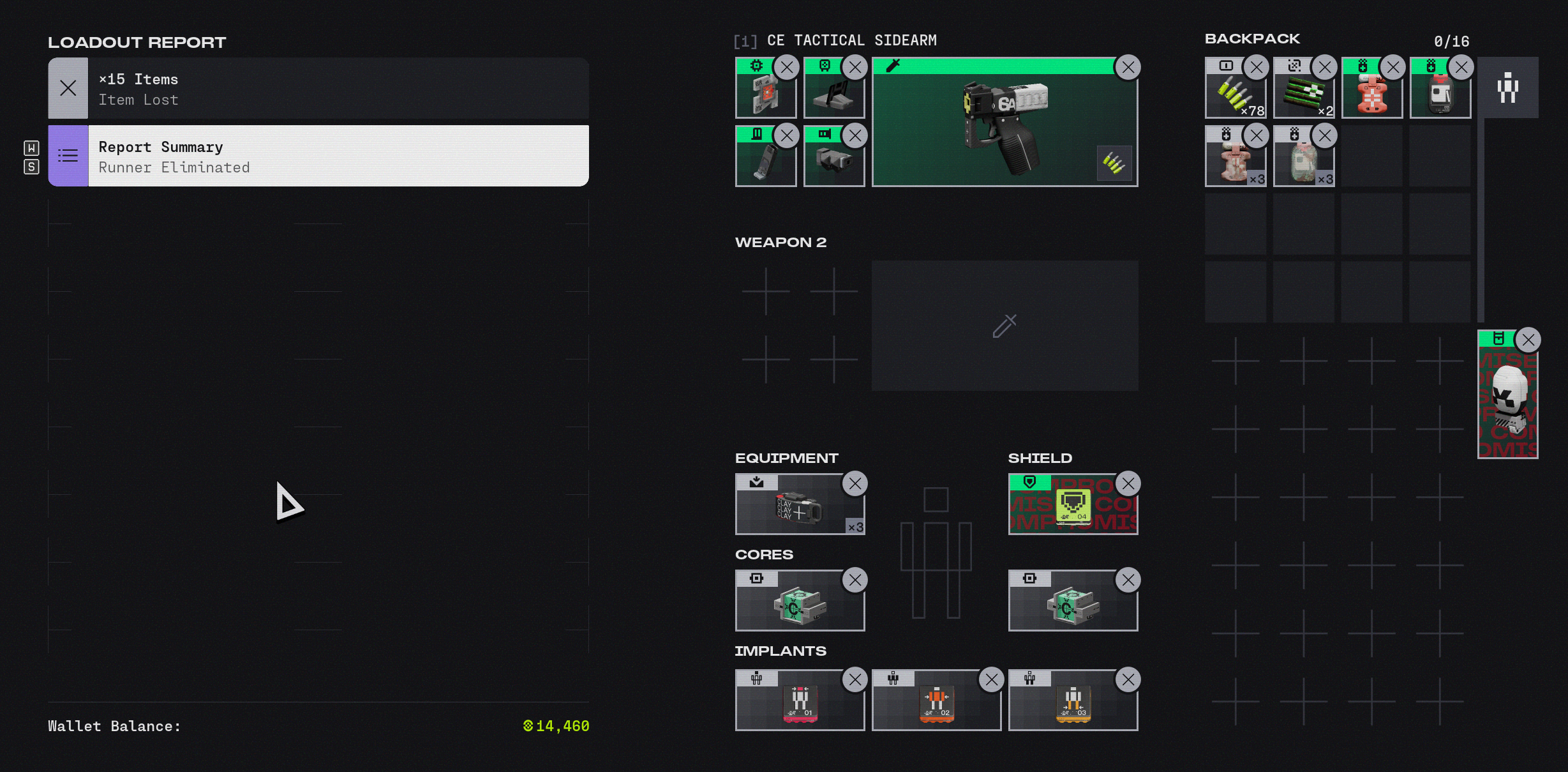The image size is (1568, 772).
Task: Click the Wallet Balance amount
Action: click(x=556, y=726)
